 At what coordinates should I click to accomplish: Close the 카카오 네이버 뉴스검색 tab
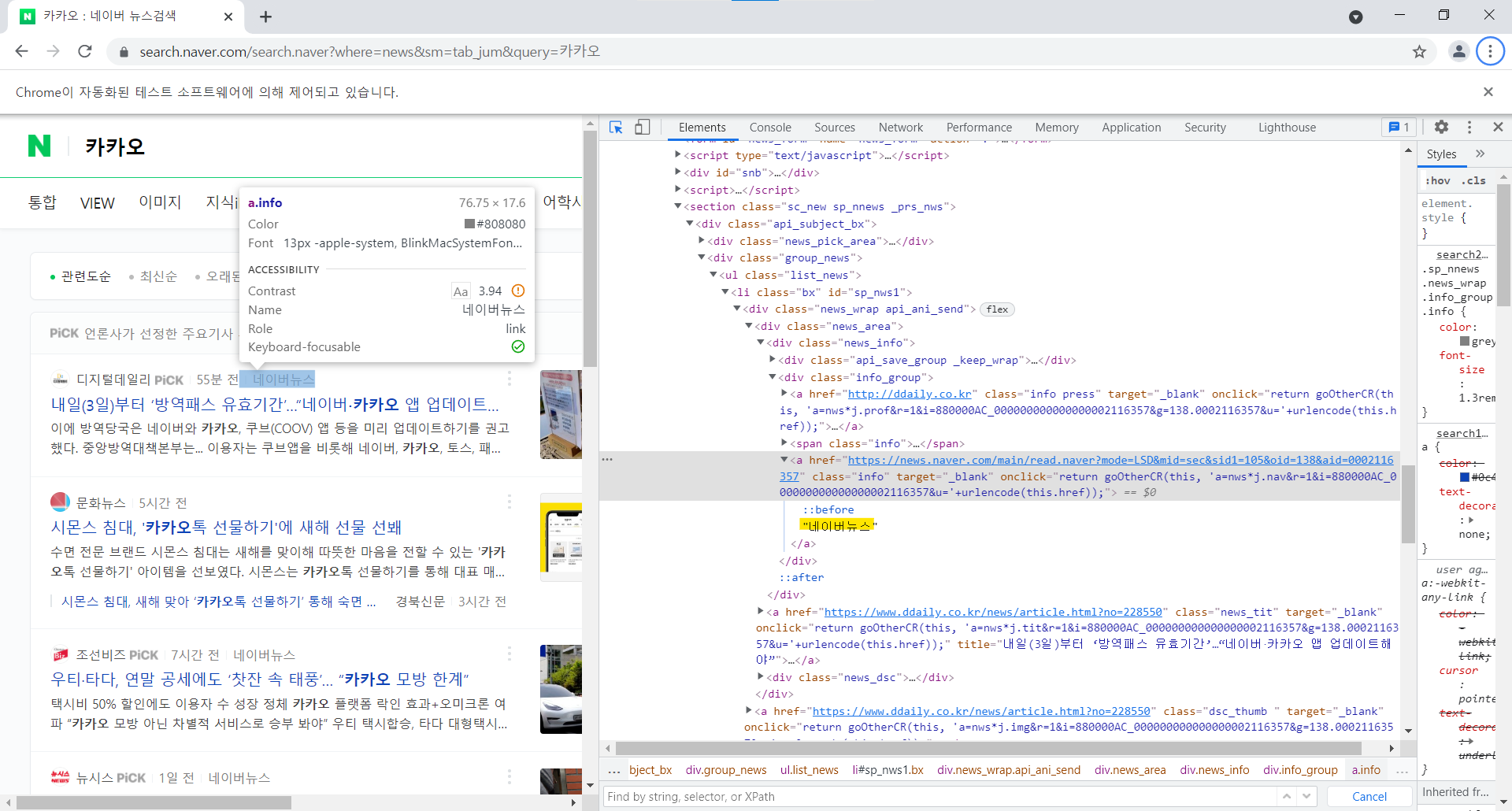(228, 17)
